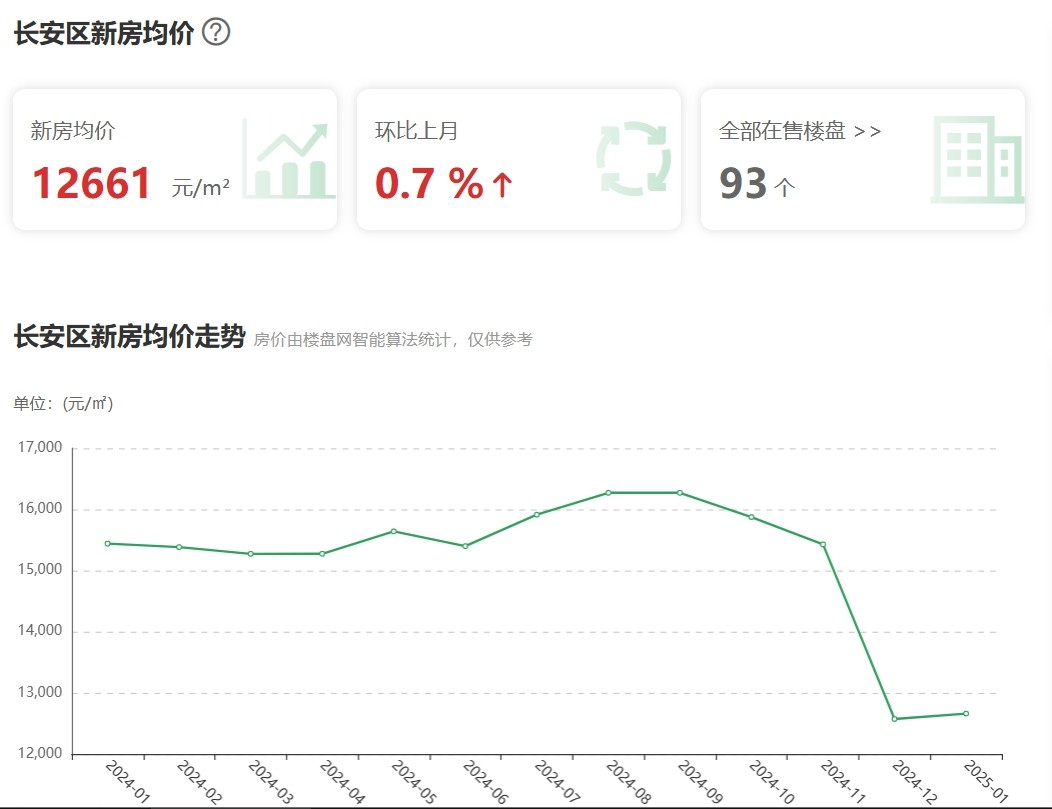Click the red upward arrow icon
This screenshot has height=809, width=1052.
click(x=502, y=184)
